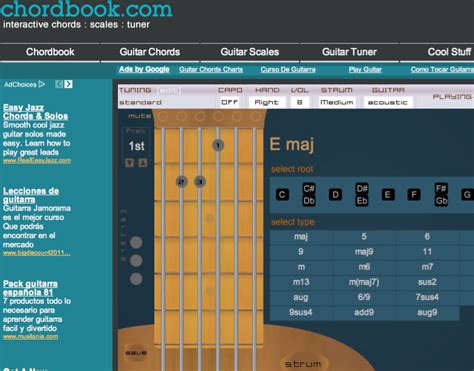The image size is (474, 371).
Task: Select root note Db
Action: tap(309, 201)
